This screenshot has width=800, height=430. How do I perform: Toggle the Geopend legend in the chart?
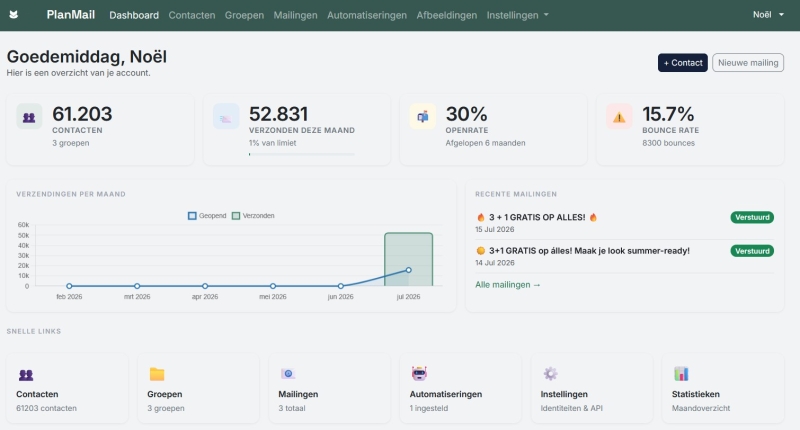[x=207, y=216]
